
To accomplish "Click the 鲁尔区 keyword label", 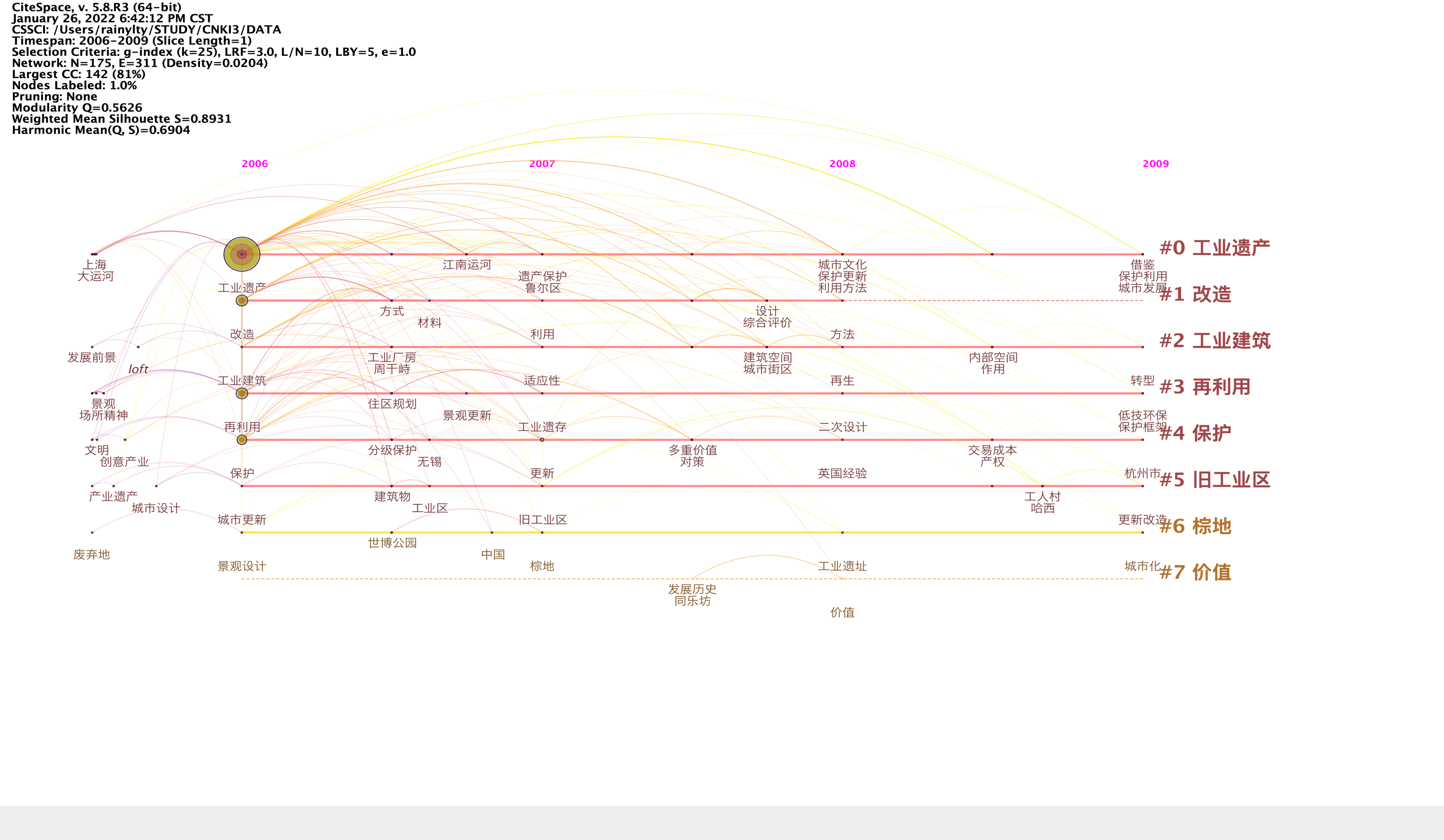I will (542, 288).
